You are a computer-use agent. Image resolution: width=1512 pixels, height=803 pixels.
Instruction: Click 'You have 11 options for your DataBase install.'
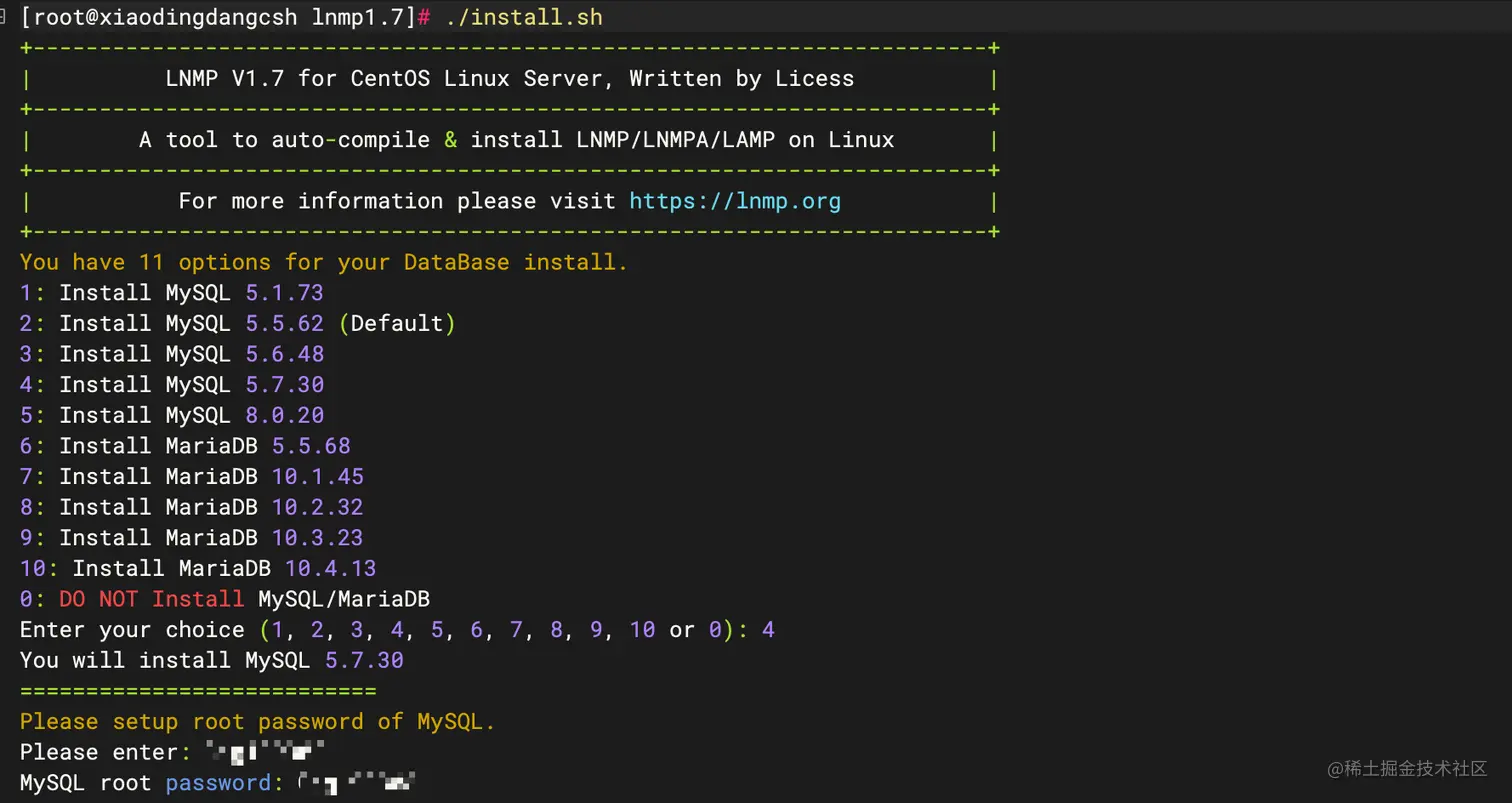click(x=324, y=263)
